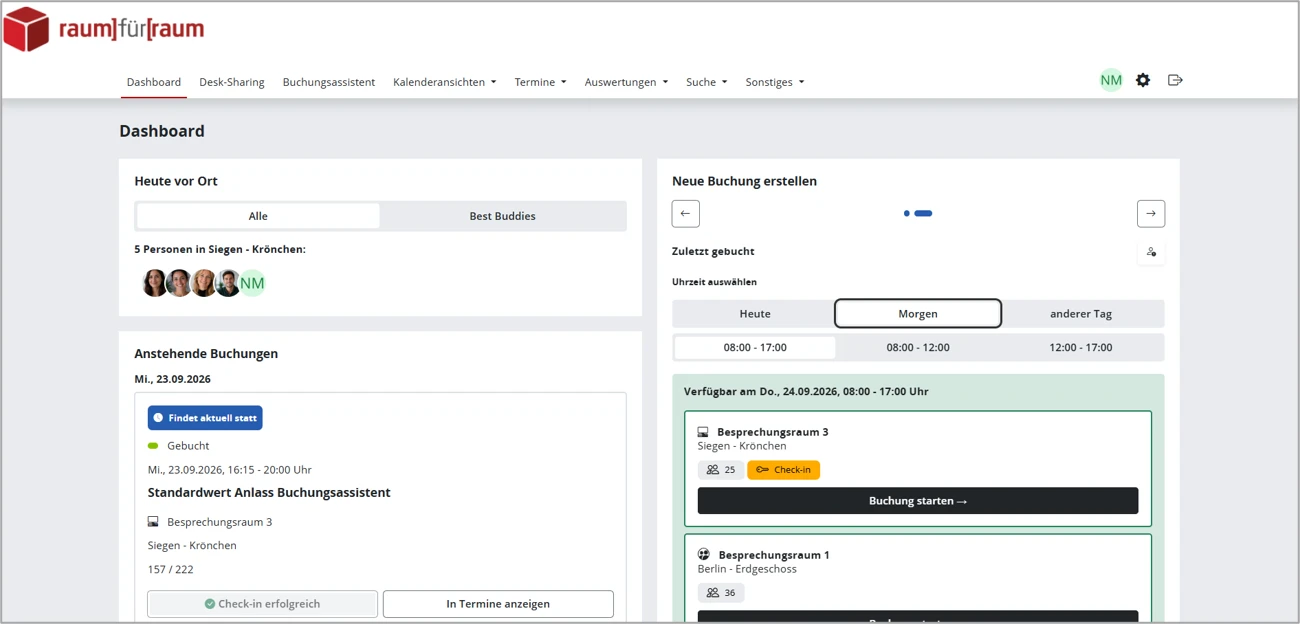
Task: Select Morgen as the booking day
Action: click(x=918, y=314)
